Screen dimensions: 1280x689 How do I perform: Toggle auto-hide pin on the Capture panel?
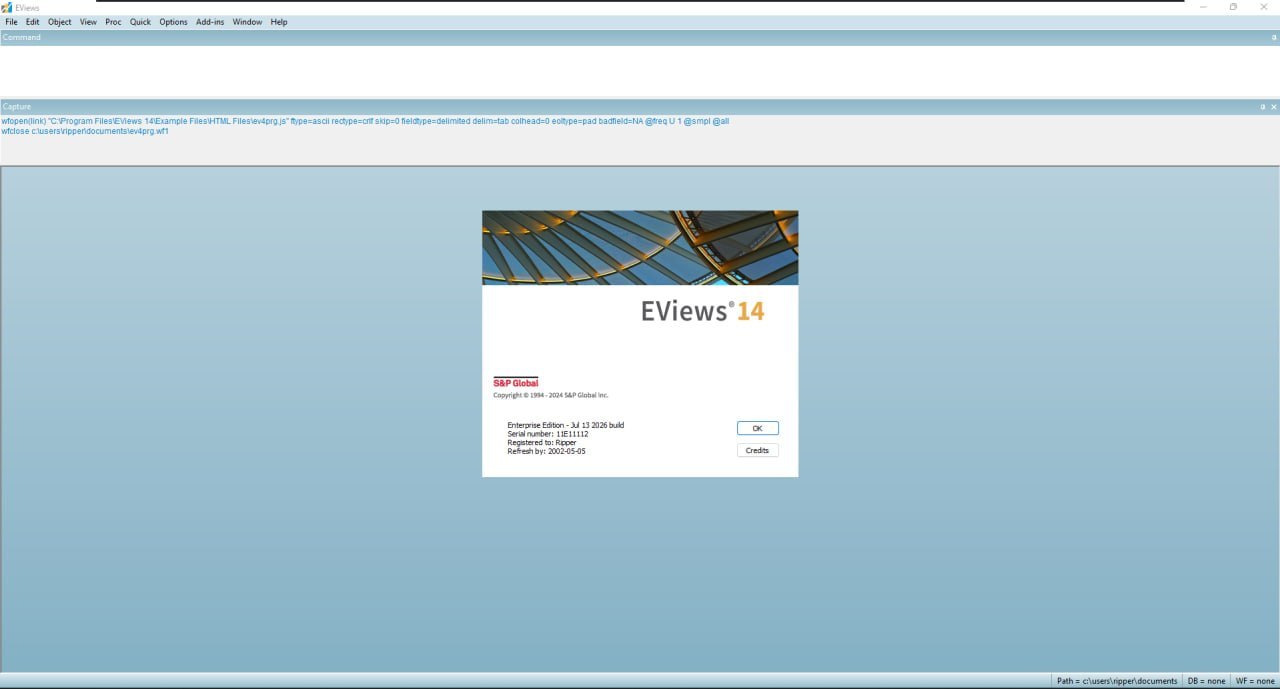[x=1263, y=106]
